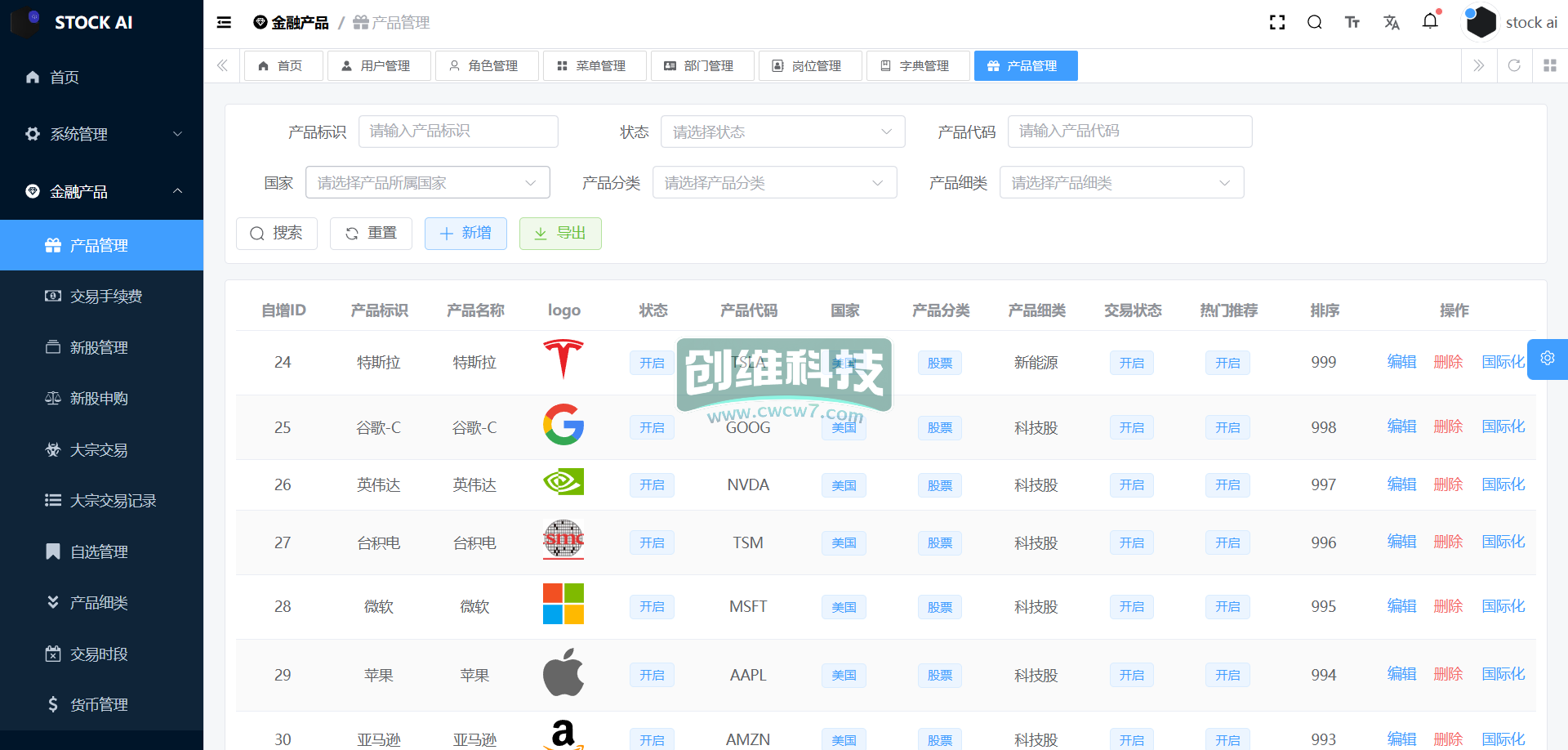Click 删除 for the 特斯拉 row
1568x750 pixels.
pyautogui.click(x=1448, y=362)
